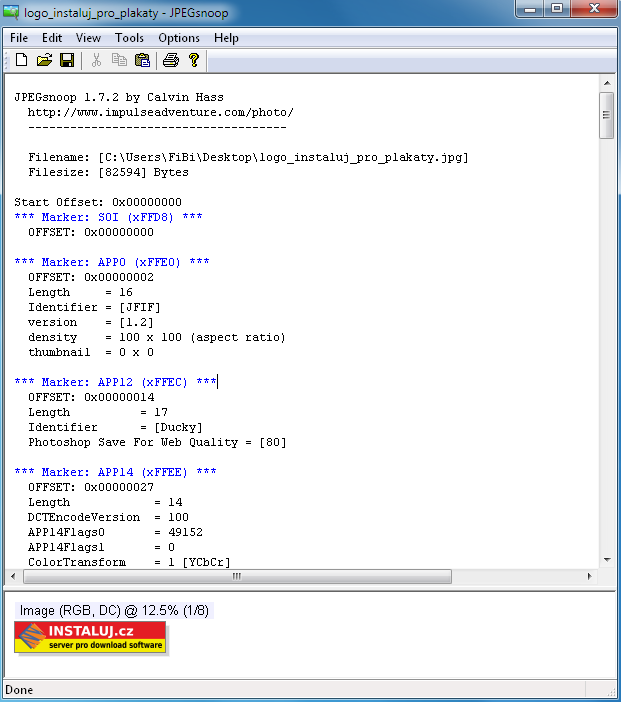The image size is (621, 702).
Task: Click the impulseadventure.com URL text
Action: coord(161,112)
